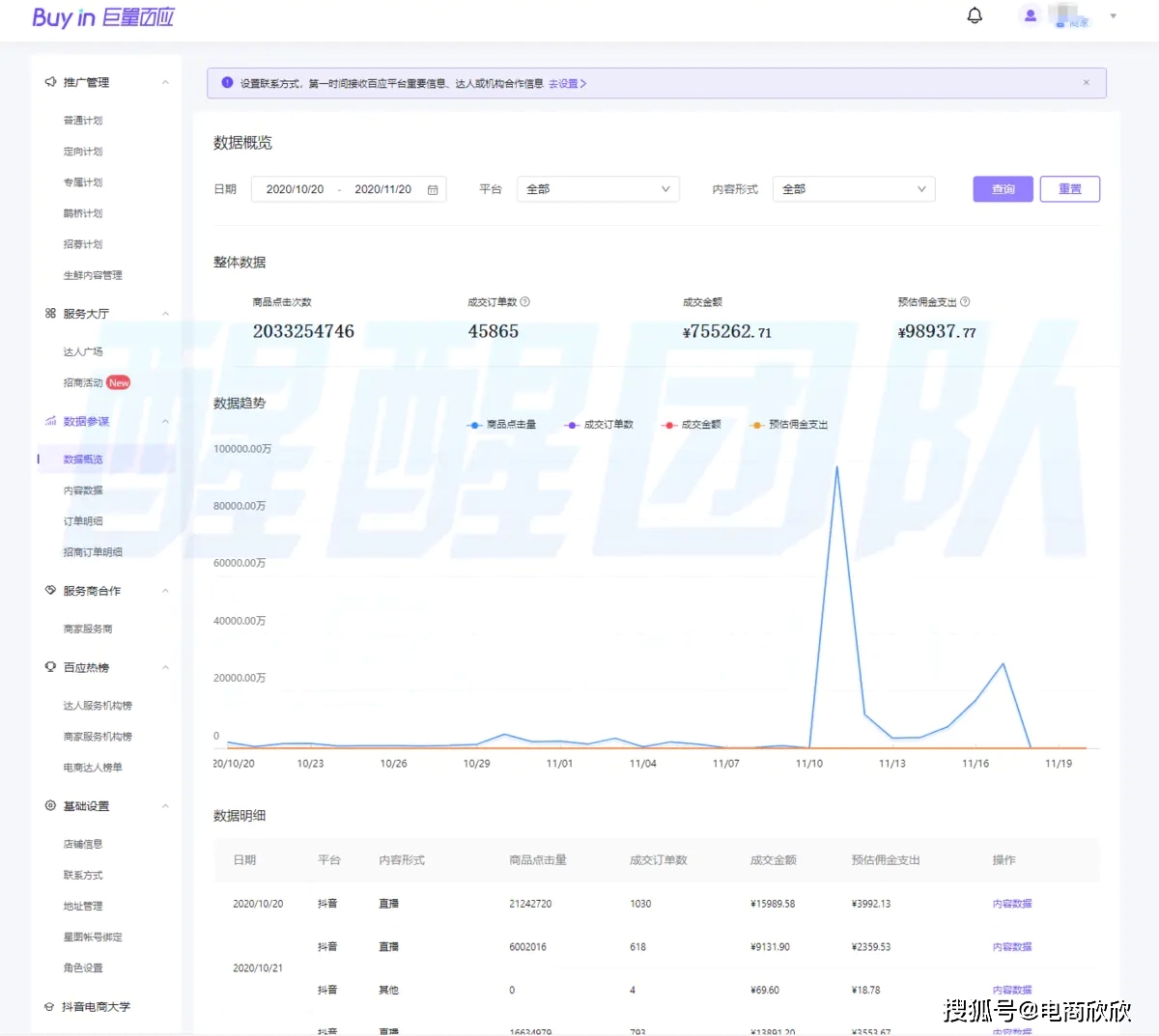Image resolution: width=1159 pixels, height=1036 pixels.
Task: Follow the 去设置 link in the banner
Action: pyautogui.click(x=567, y=84)
